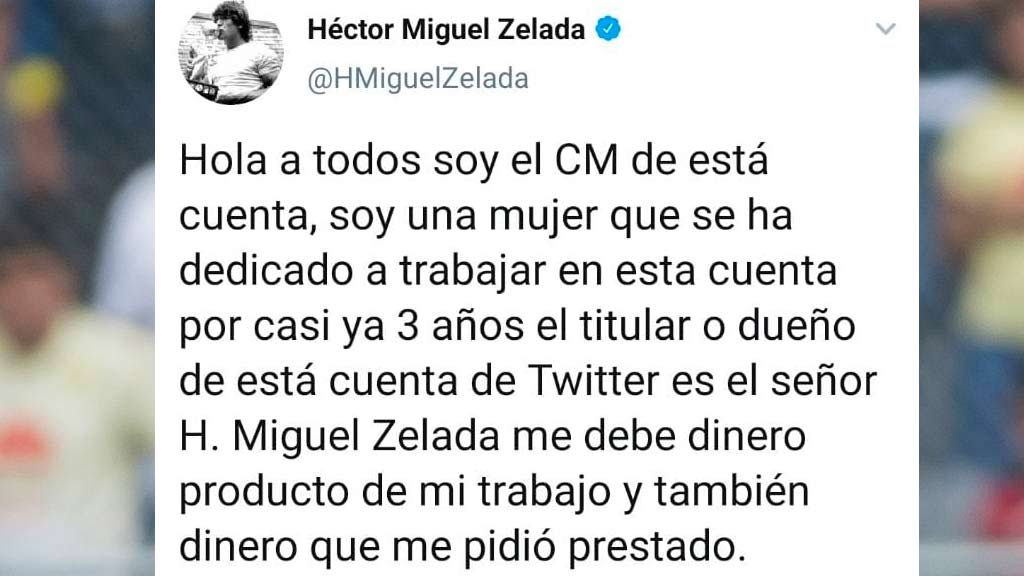Click the abbreviation "CM" in the tweet
Image resolution: width=1024 pixels, height=576 pixels.
pyautogui.click(x=569, y=162)
